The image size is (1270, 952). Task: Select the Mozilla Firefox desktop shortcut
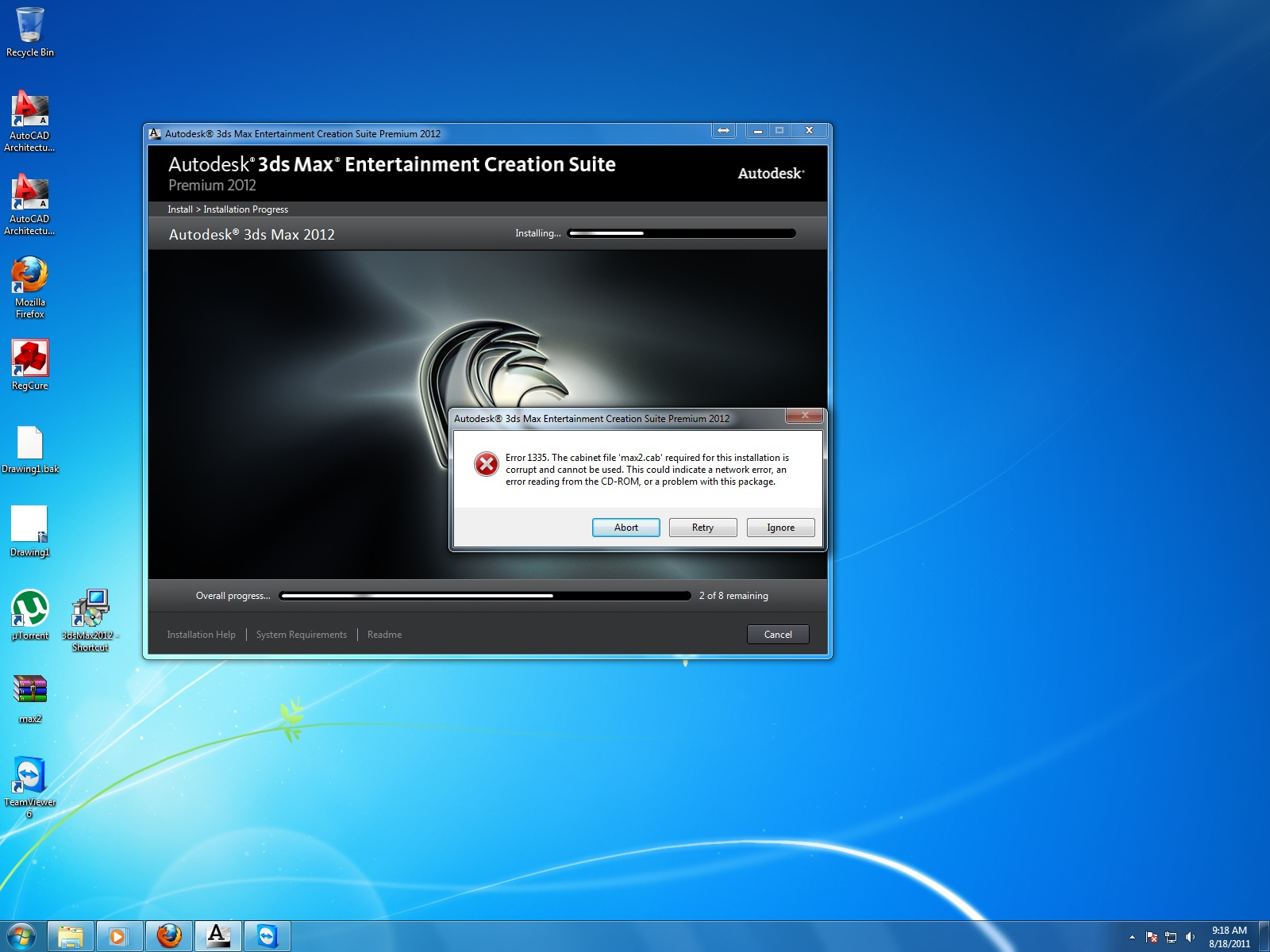tap(30, 287)
